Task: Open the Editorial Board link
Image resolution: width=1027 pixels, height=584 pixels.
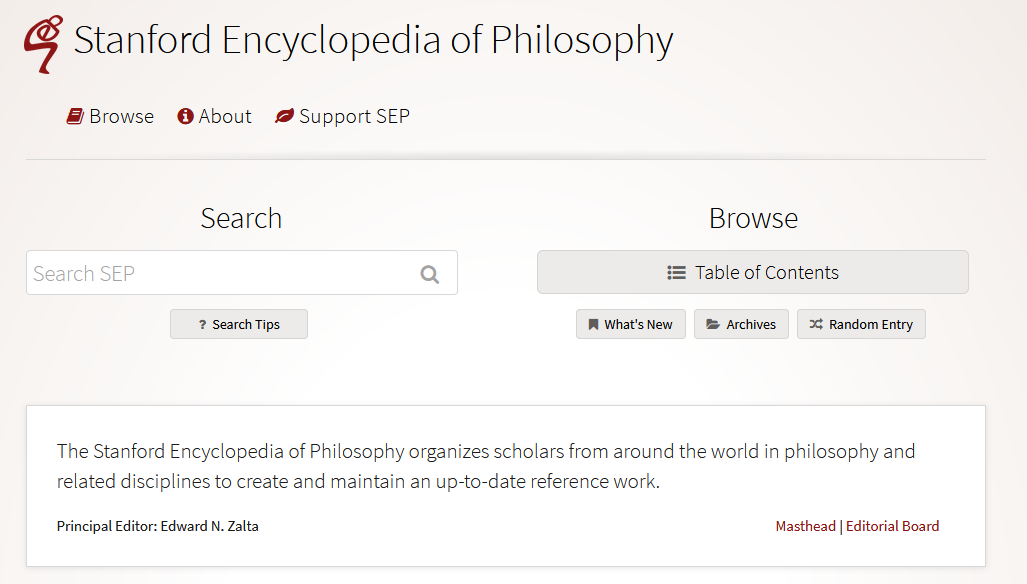Action: tap(892, 526)
